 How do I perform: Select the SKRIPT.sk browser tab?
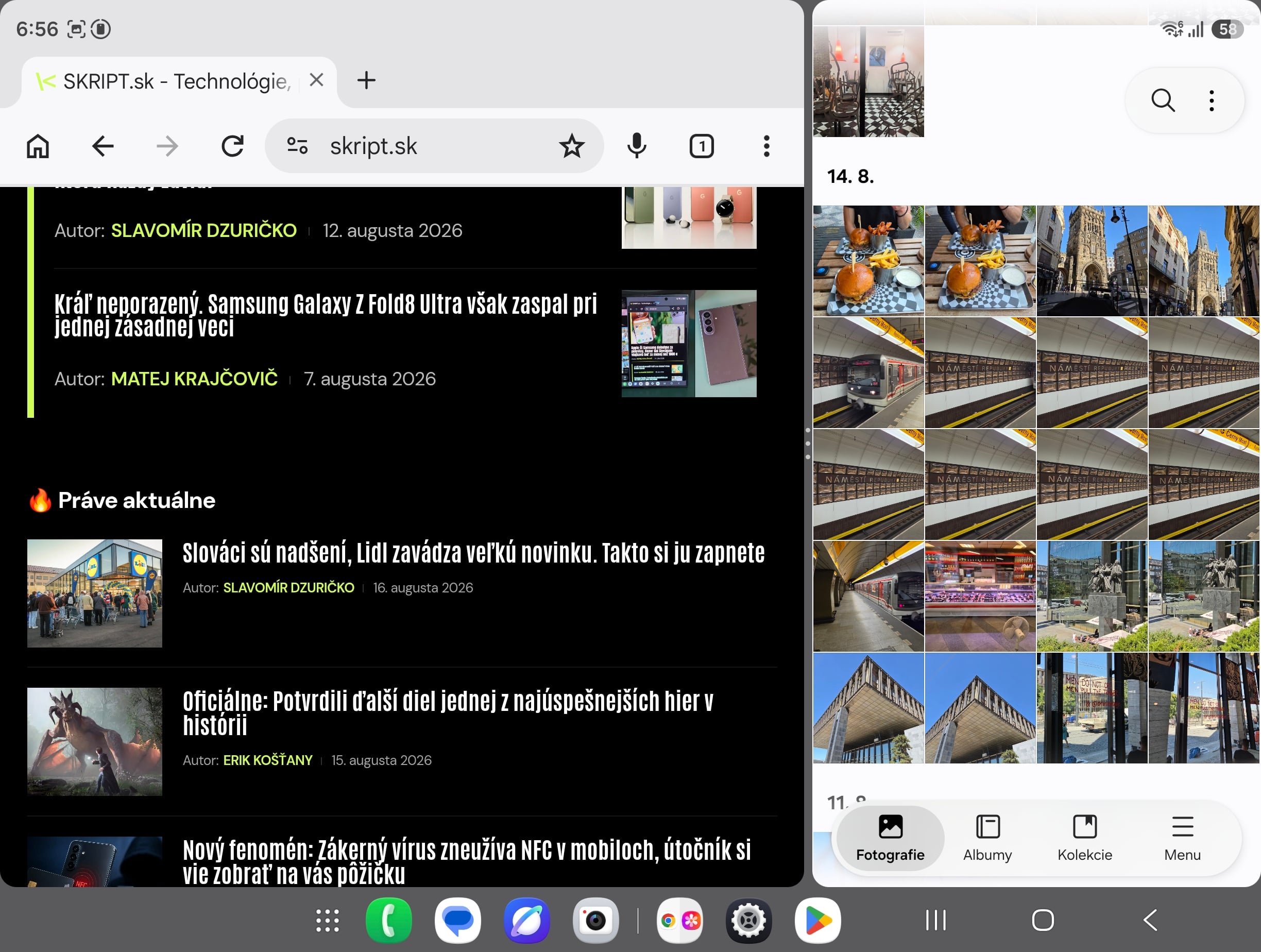pyautogui.click(x=178, y=81)
